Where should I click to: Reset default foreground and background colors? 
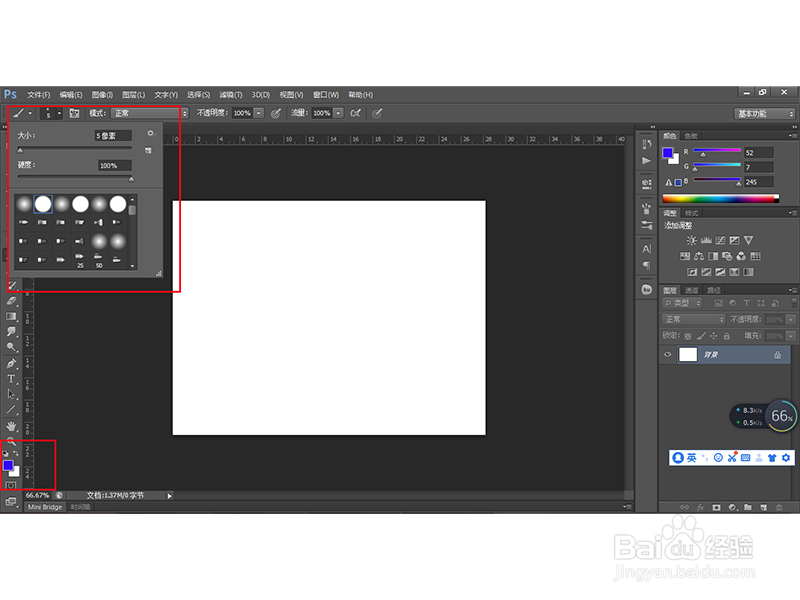pyautogui.click(x=6, y=453)
